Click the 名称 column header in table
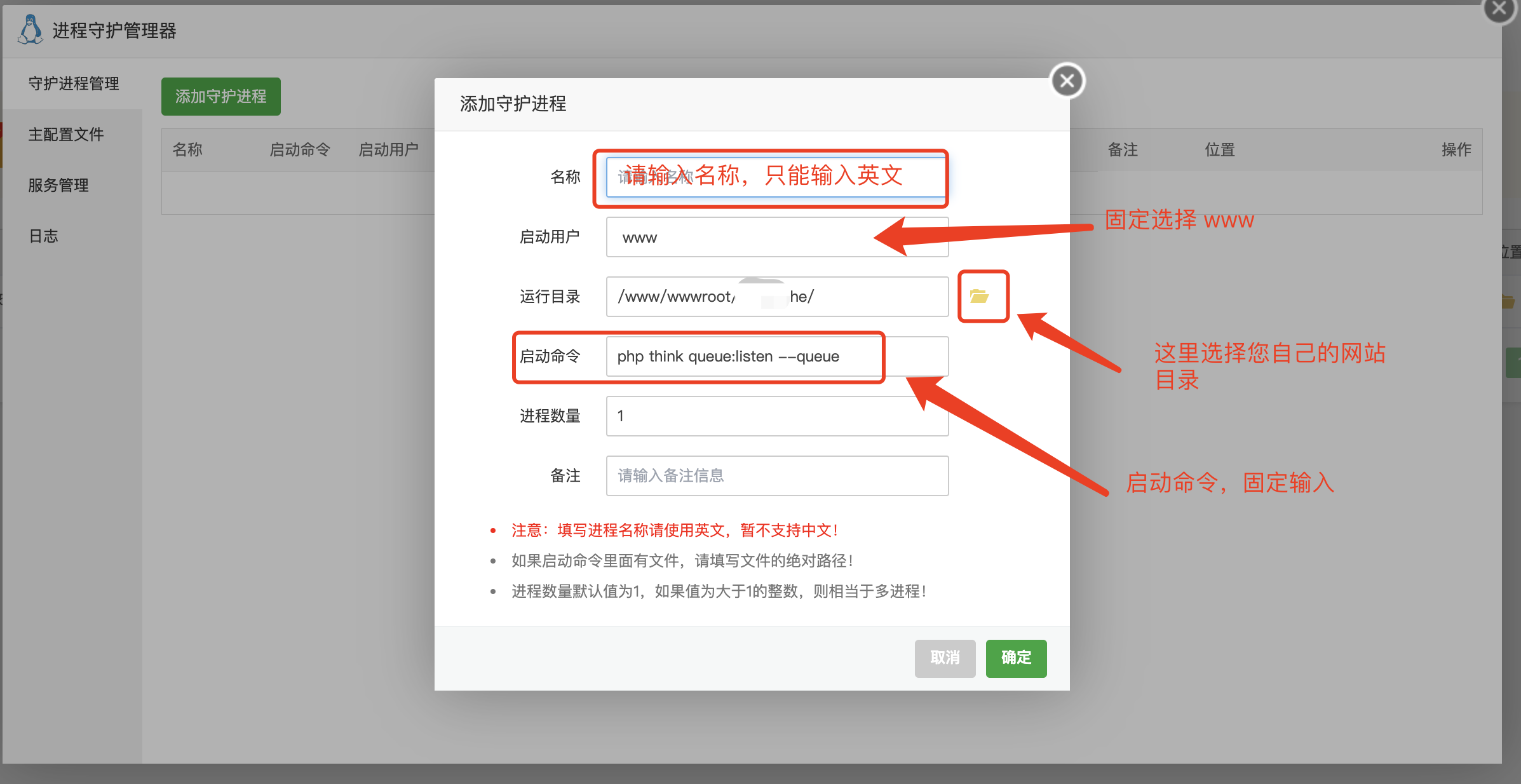Image resolution: width=1521 pixels, height=784 pixels. tap(187, 150)
